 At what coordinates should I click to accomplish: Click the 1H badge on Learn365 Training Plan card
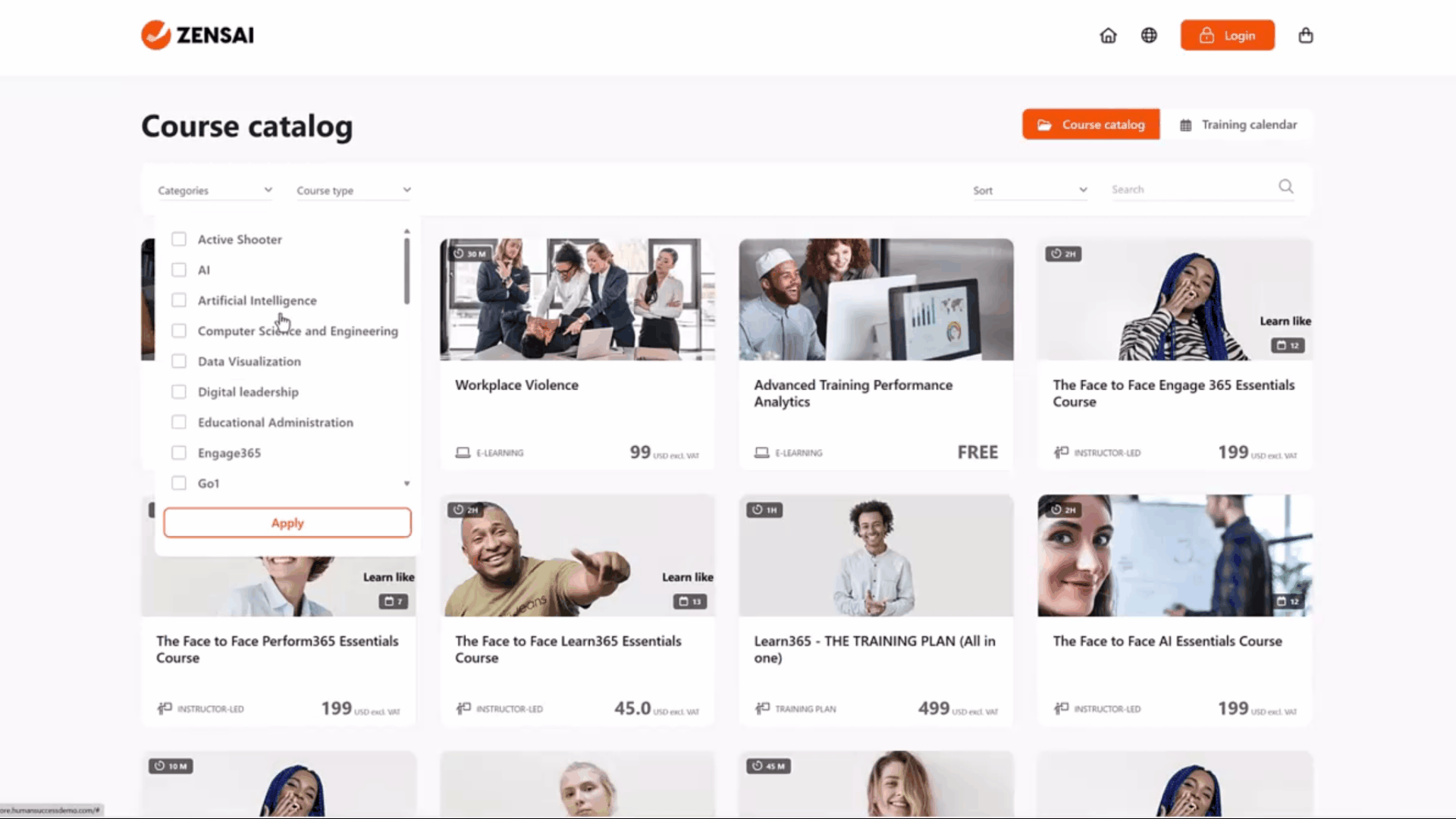[764, 510]
